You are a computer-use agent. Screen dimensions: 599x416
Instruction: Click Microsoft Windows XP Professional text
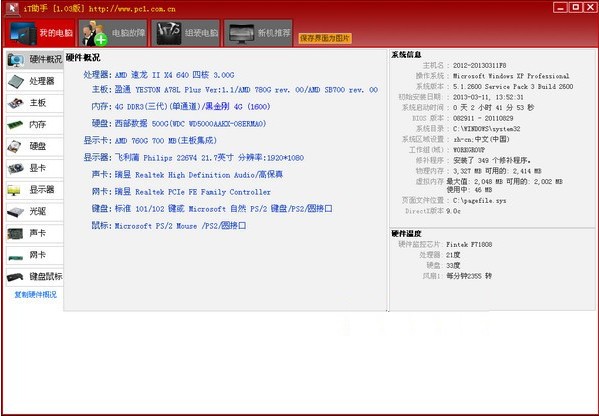coord(511,76)
